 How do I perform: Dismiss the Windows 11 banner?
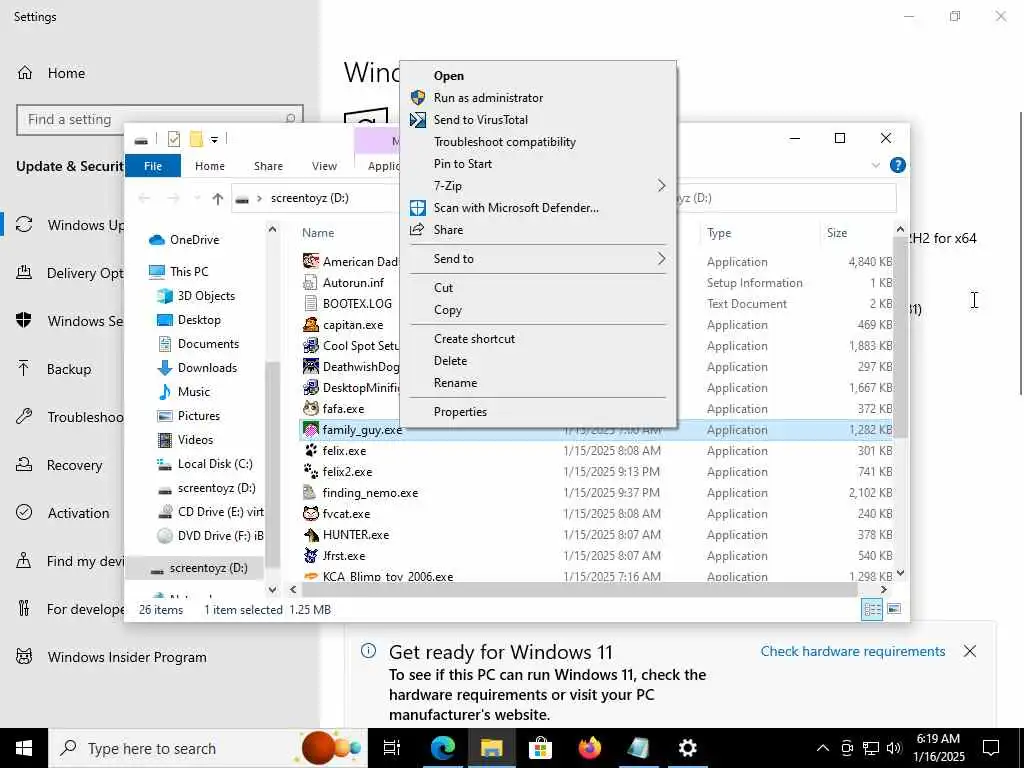pyautogui.click(x=970, y=651)
